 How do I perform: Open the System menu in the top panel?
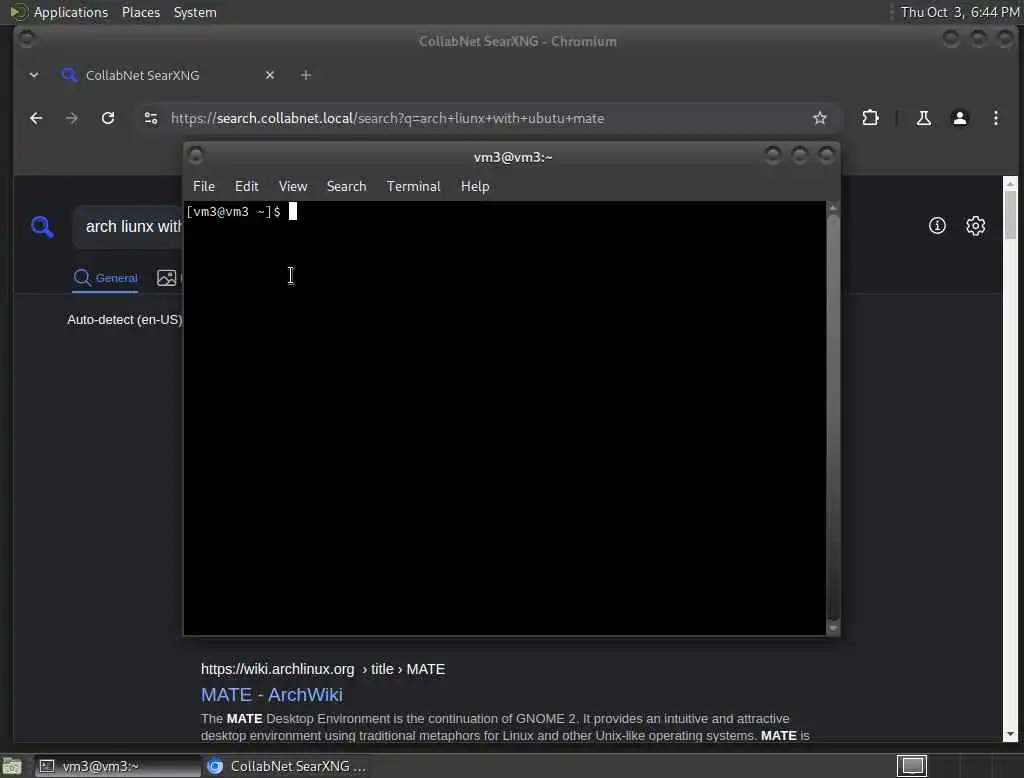(x=195, y=12)
